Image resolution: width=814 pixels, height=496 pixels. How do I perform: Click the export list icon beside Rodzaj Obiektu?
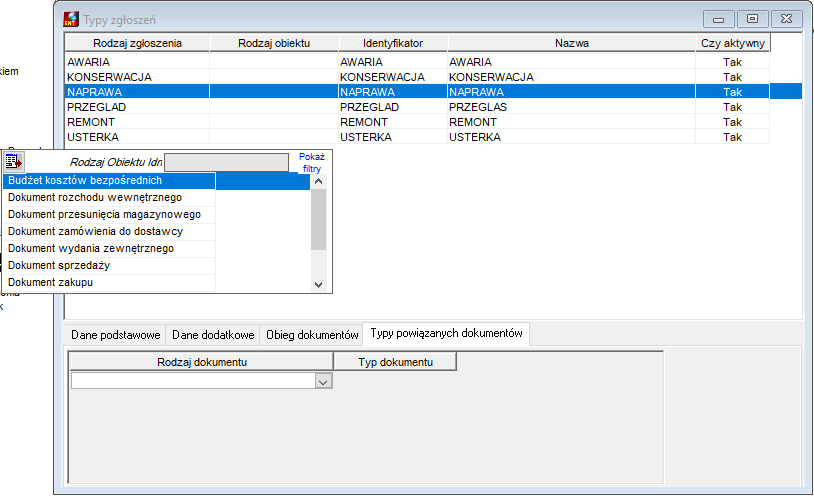[x=13, y=162]
